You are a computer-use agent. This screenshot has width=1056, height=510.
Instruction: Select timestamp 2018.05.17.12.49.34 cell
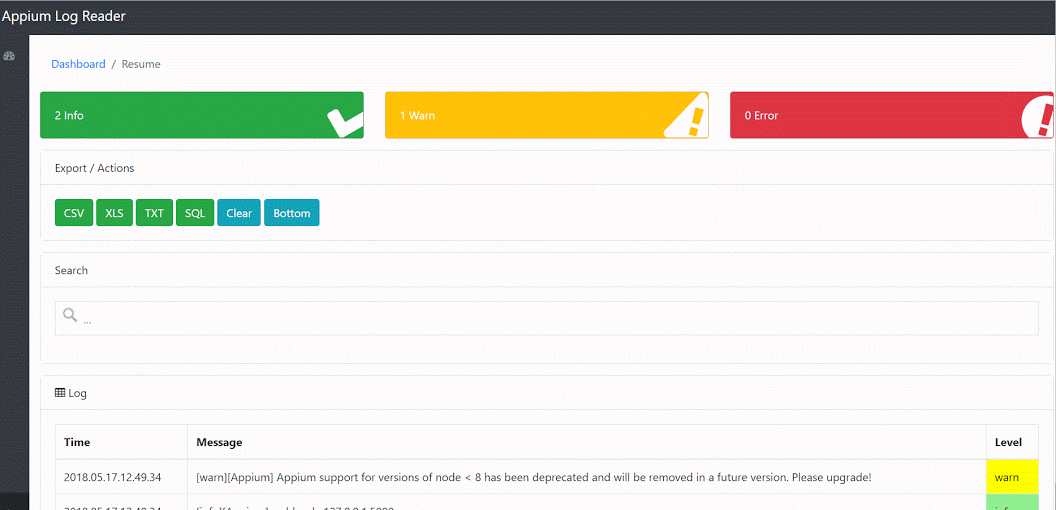[121, 477]
